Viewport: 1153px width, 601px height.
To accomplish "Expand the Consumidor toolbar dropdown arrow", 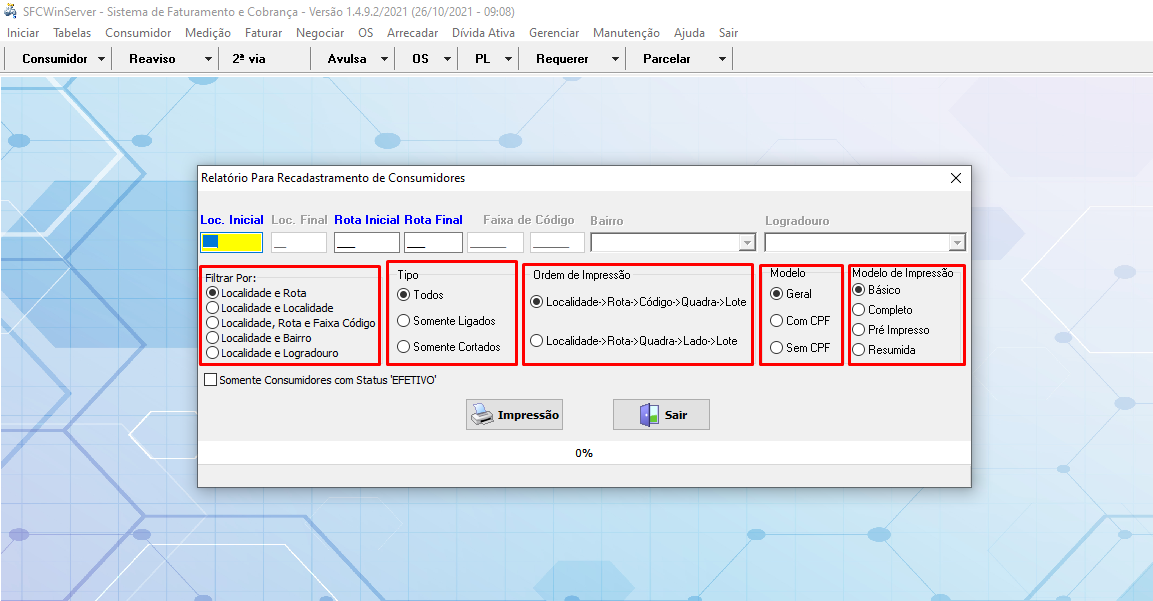I will (x=102, y=59).
